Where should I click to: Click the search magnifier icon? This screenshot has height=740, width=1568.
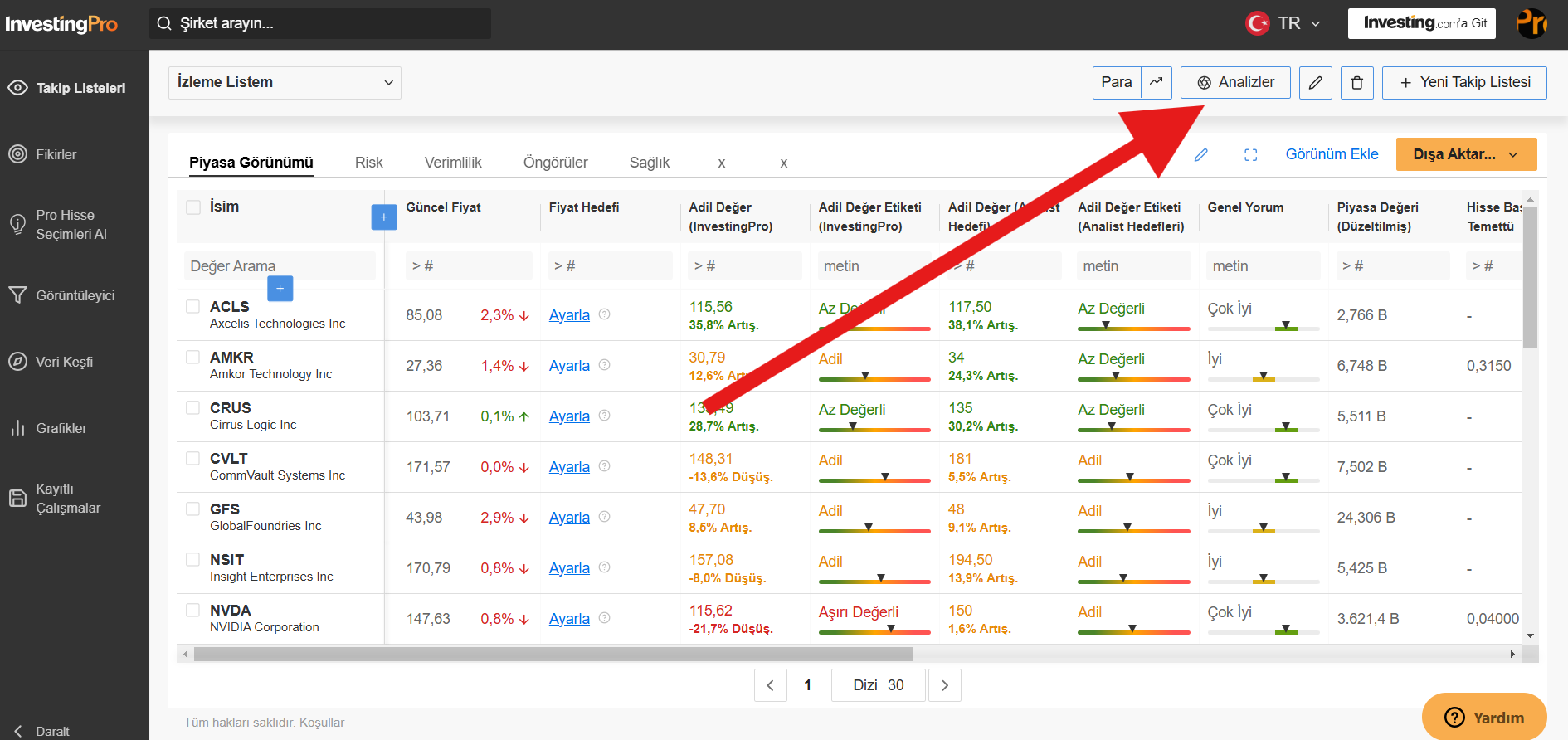tap(164, 23)
